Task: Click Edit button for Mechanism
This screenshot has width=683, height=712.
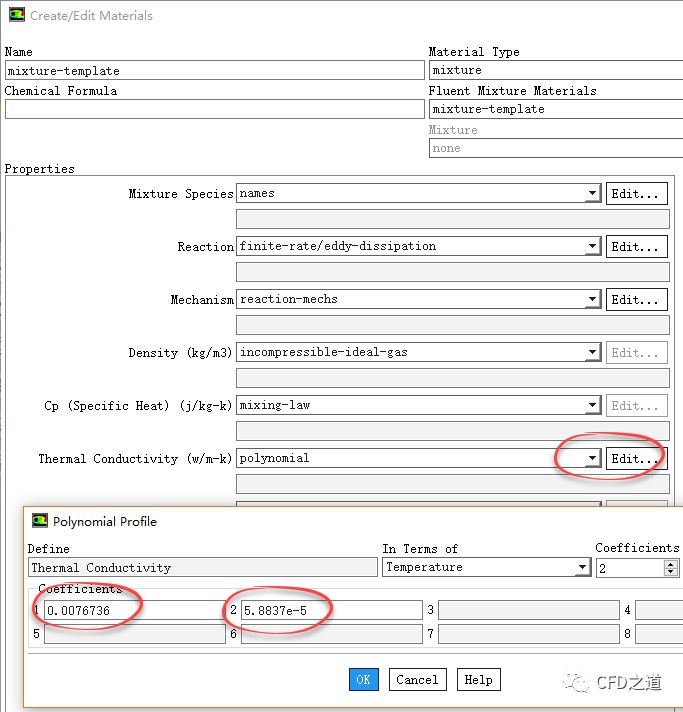Action: point(636,300)
